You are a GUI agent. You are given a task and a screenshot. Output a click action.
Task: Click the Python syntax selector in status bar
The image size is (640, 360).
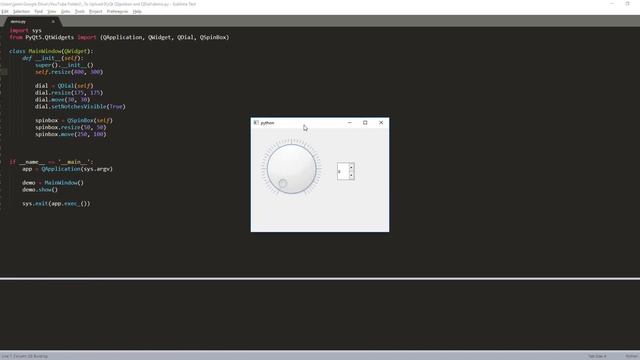pos(632,356)
